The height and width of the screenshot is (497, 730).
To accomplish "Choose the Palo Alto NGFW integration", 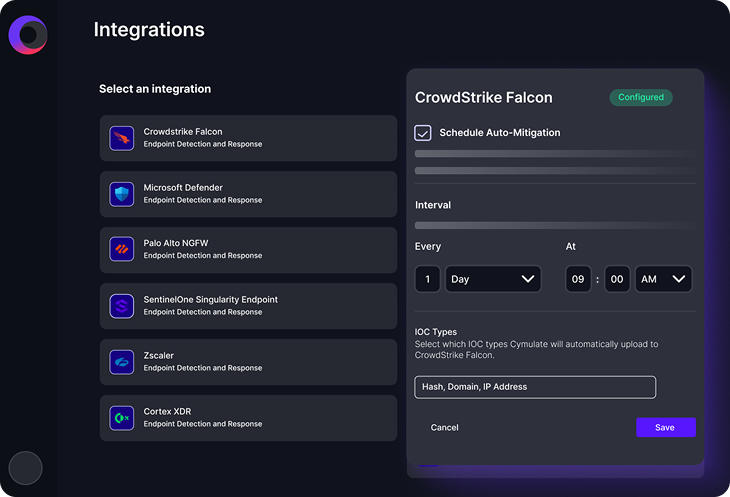I will tap(248, 250).
